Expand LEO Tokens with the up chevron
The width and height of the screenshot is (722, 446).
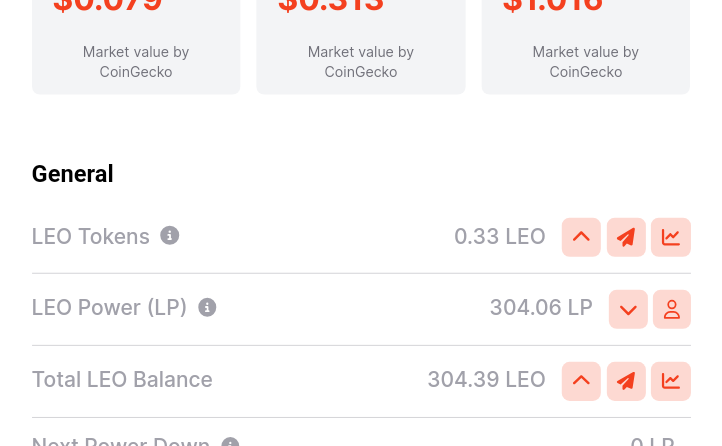pos(581,237)
